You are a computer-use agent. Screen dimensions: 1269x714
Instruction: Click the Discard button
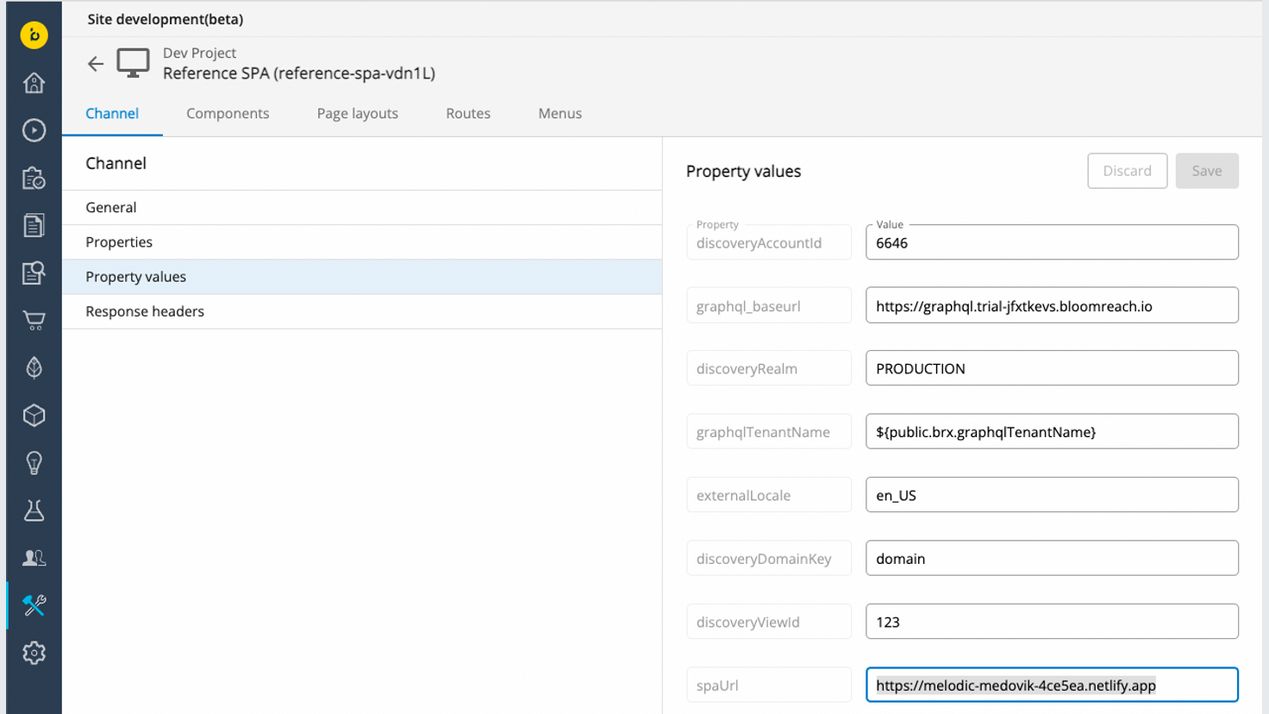pos(1127,171)
